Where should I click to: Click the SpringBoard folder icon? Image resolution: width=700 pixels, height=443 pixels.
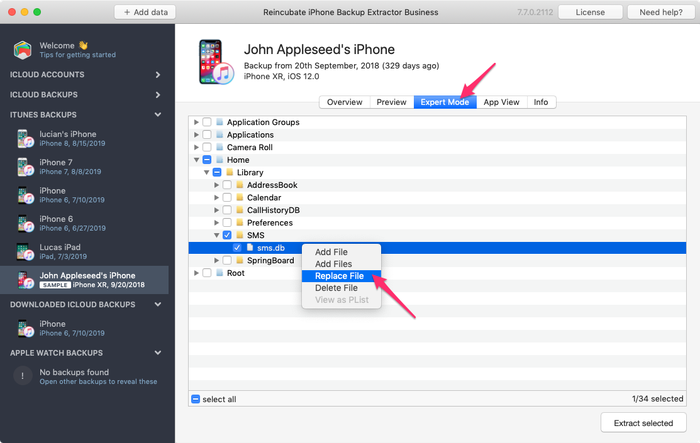pyautogui.click(x=240, y=260)
